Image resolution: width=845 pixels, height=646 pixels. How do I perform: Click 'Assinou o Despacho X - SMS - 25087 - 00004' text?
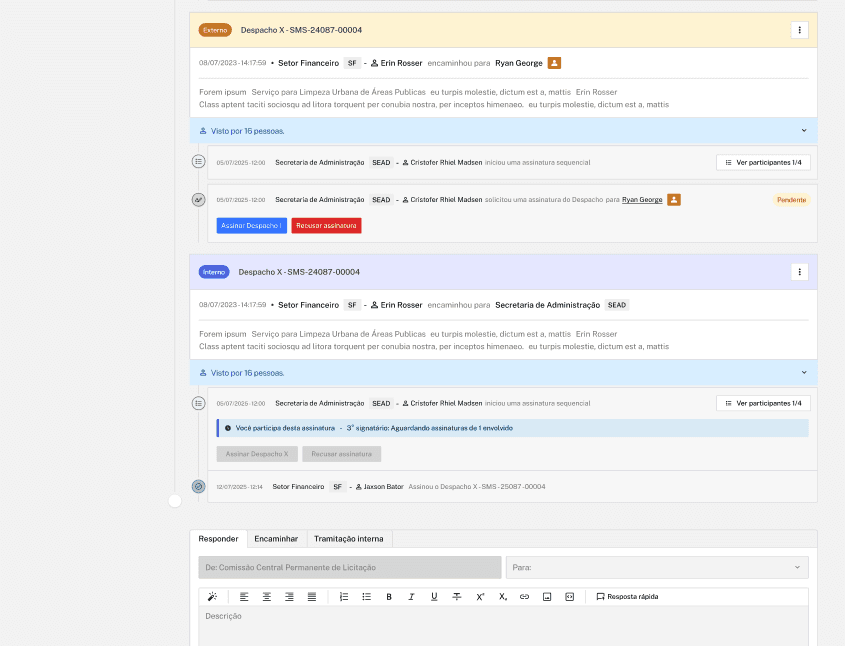[477, 487]
